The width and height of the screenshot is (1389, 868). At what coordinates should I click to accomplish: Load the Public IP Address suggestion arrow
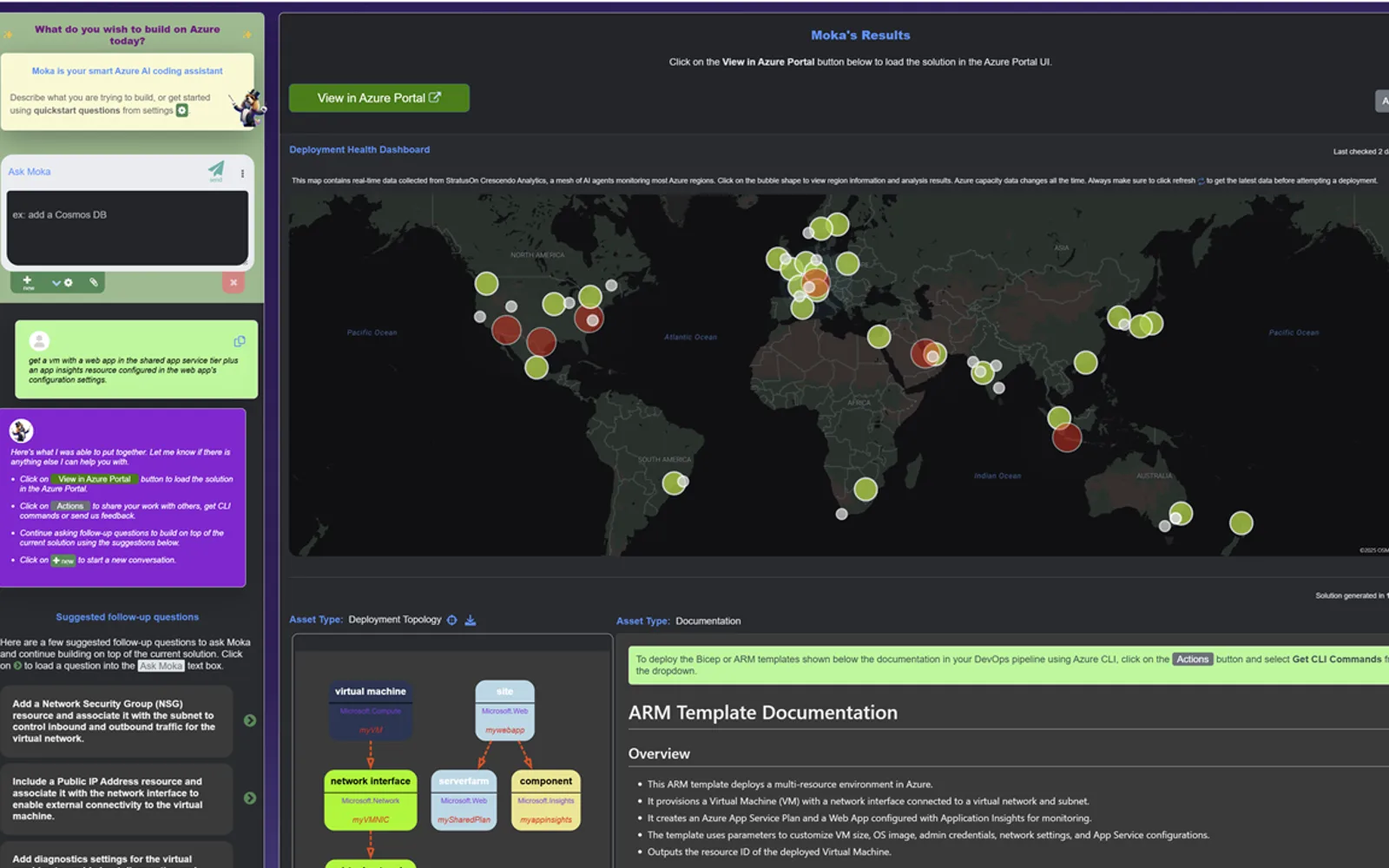(x=250, y=798)
